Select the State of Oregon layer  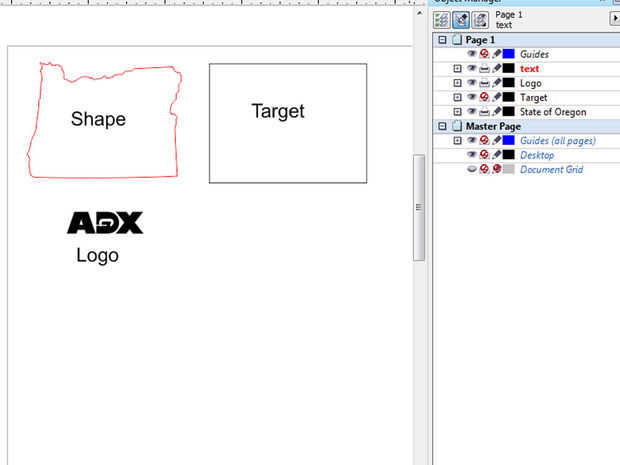point(553,112)
